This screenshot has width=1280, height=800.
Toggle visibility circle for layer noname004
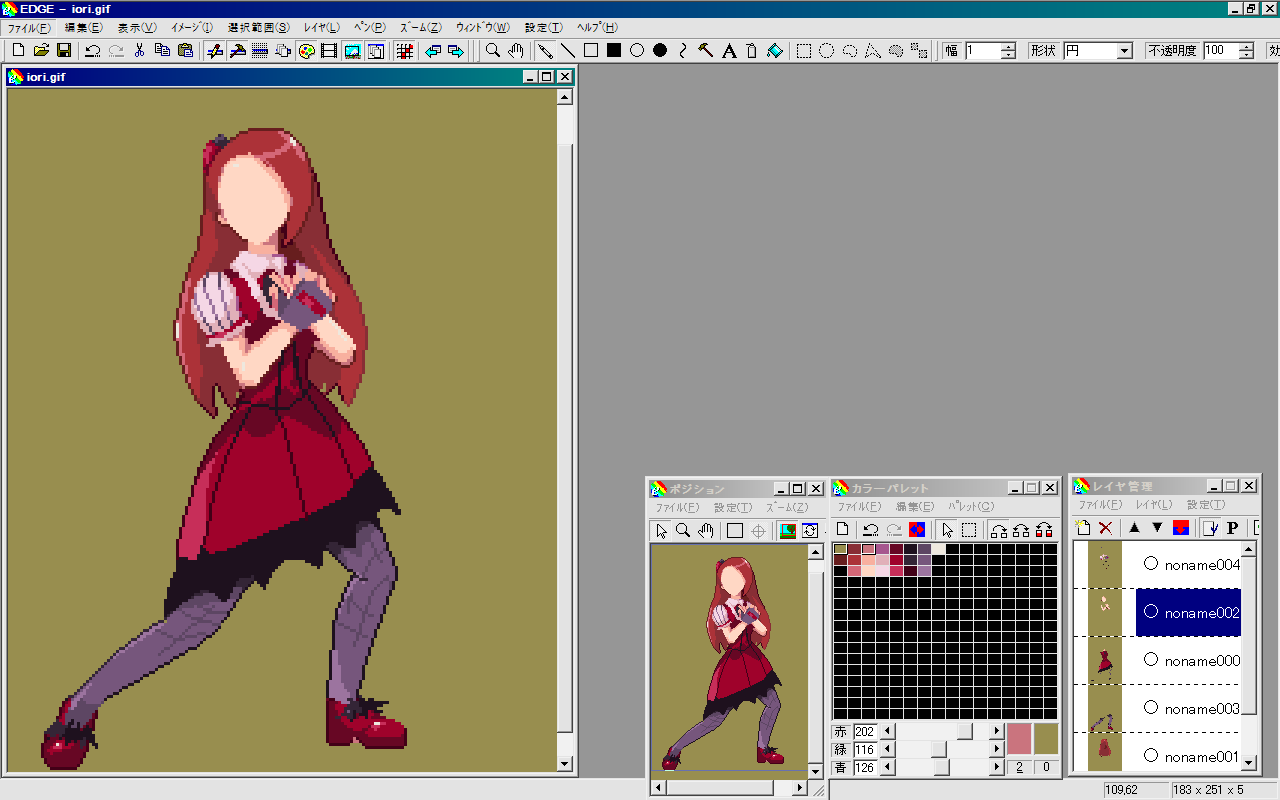(x=1150, y=564)
